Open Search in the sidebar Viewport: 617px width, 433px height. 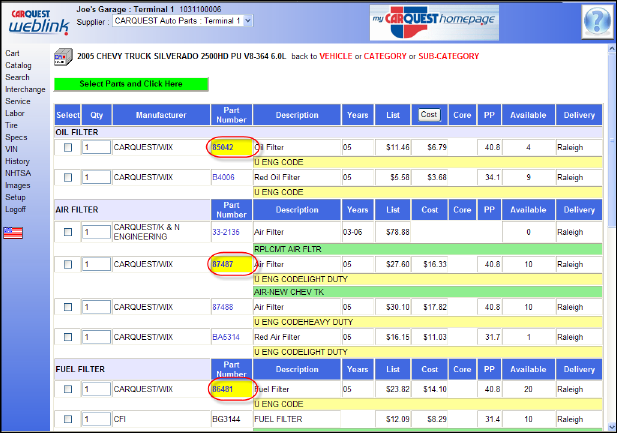click(x=17, y=77)
